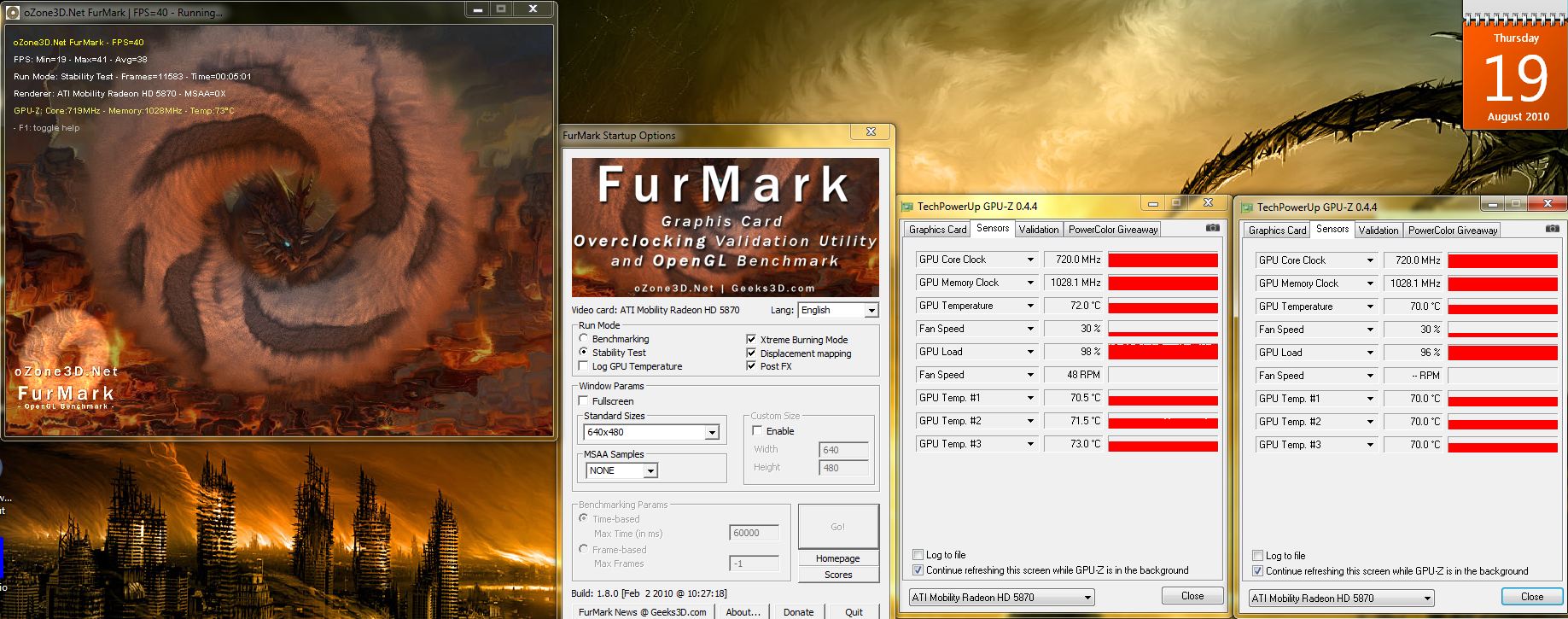Open graphics card selector in left GPU-Z window
Image resolution: width=1568 pixels, height=619 pixels.
(x=1001, y=598)
